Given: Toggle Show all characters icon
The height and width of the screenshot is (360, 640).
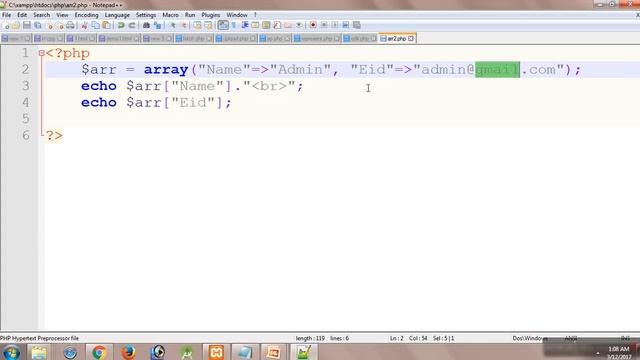Looking at the screenshot, I should point(234,25).
